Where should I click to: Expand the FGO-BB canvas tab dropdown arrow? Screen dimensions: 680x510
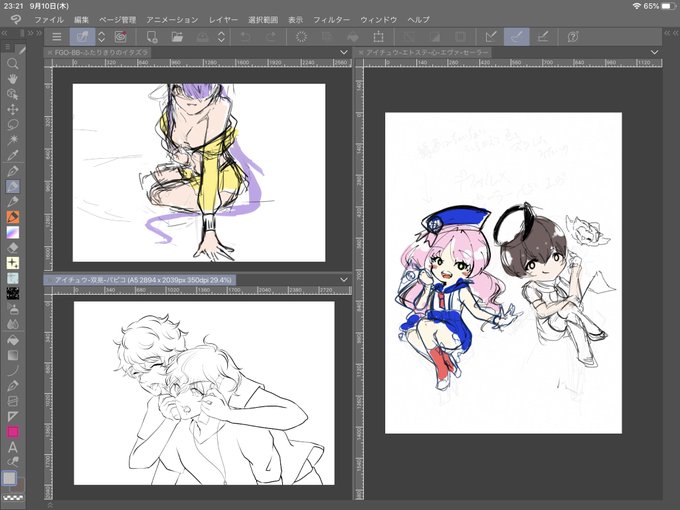[x=344, y=52]
